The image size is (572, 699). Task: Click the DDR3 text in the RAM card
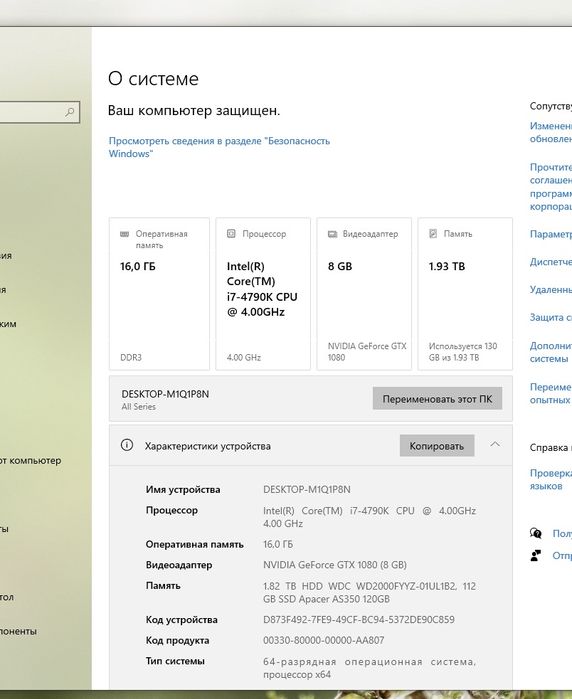pos(131,358)
